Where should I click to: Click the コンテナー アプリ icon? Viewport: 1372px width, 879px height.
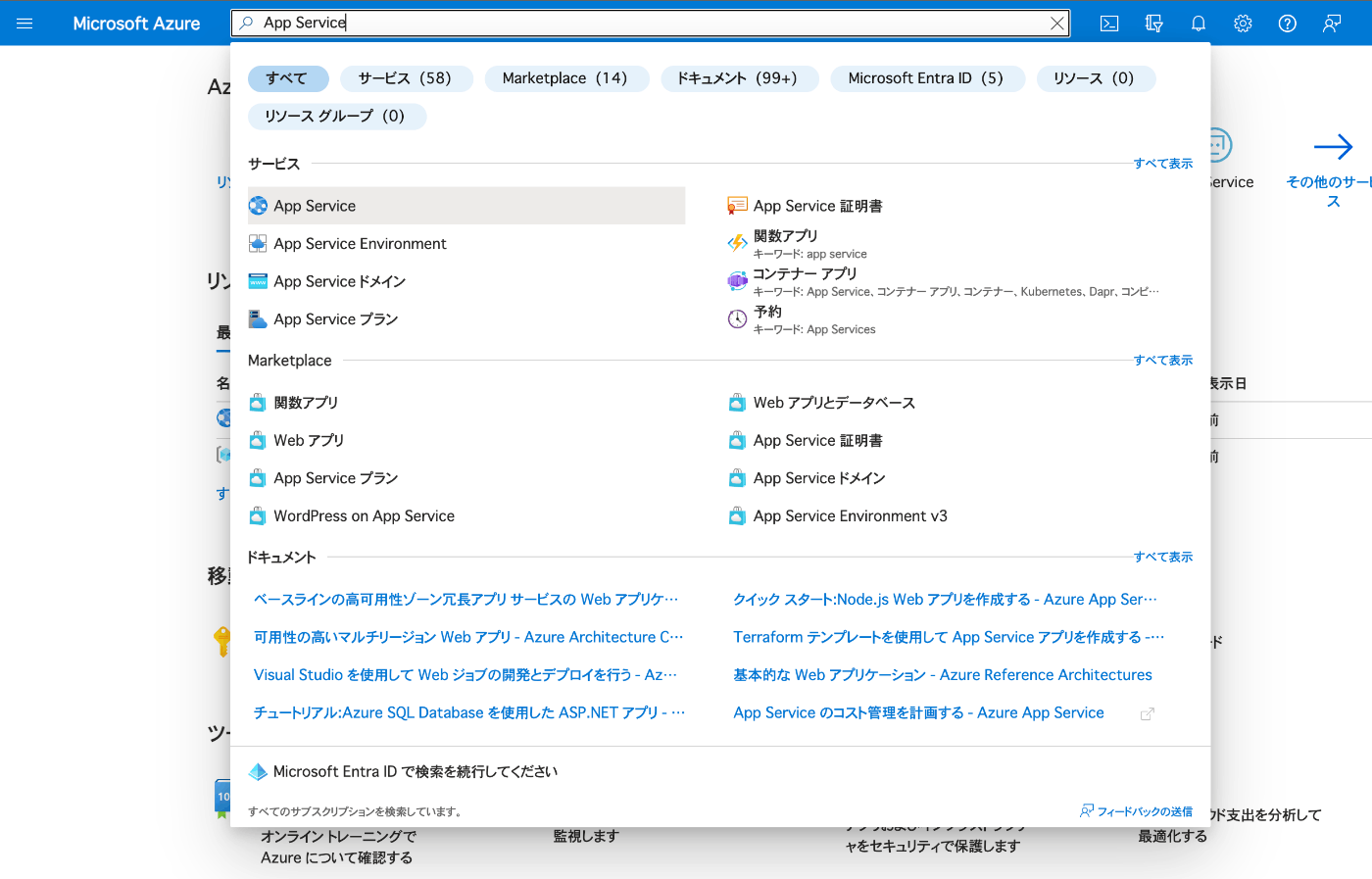(x=737, y=281)
